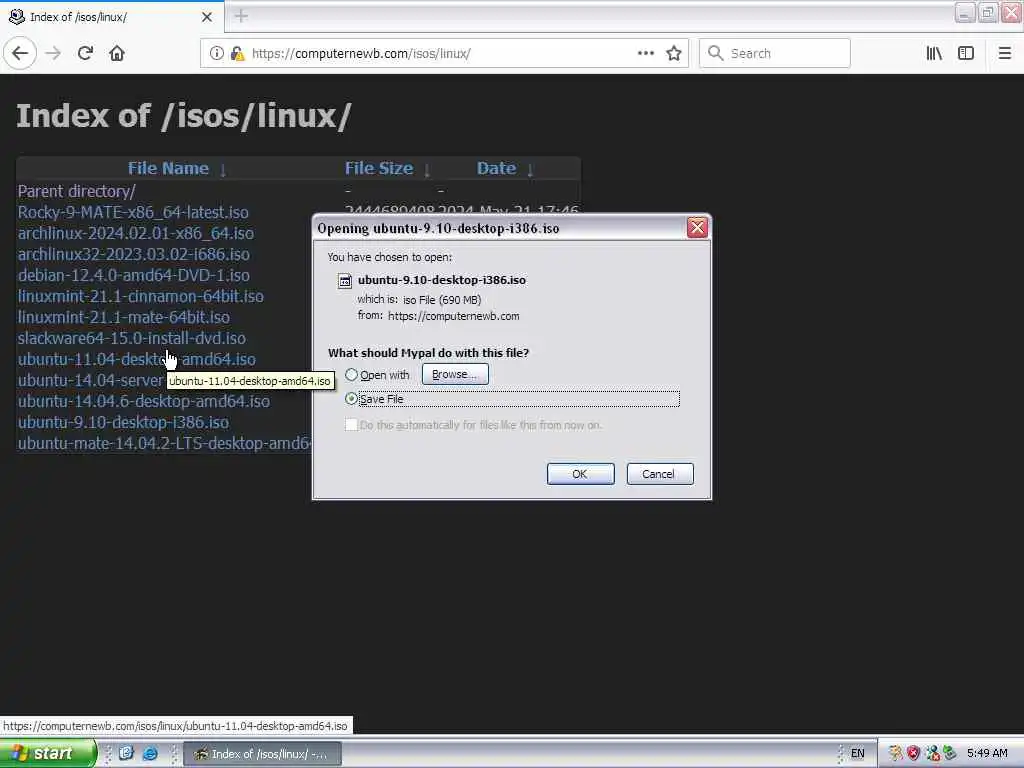Click the red shield security tray icon
Viewport: 1024px width, 768px height.
[913, 753]
